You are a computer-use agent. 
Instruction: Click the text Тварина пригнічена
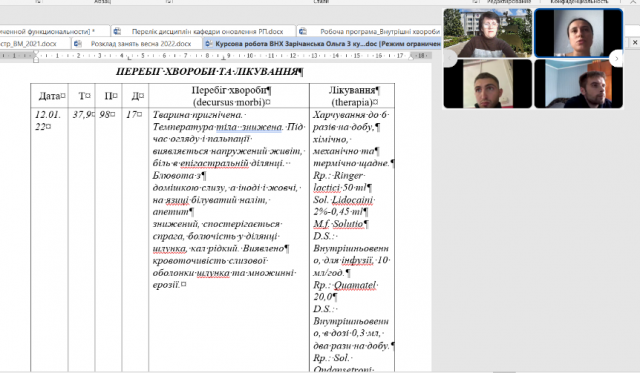(198, 115)
